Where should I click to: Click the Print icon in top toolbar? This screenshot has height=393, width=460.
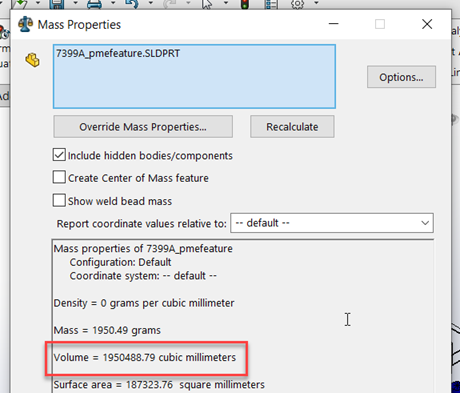click(x=94, y=4)
